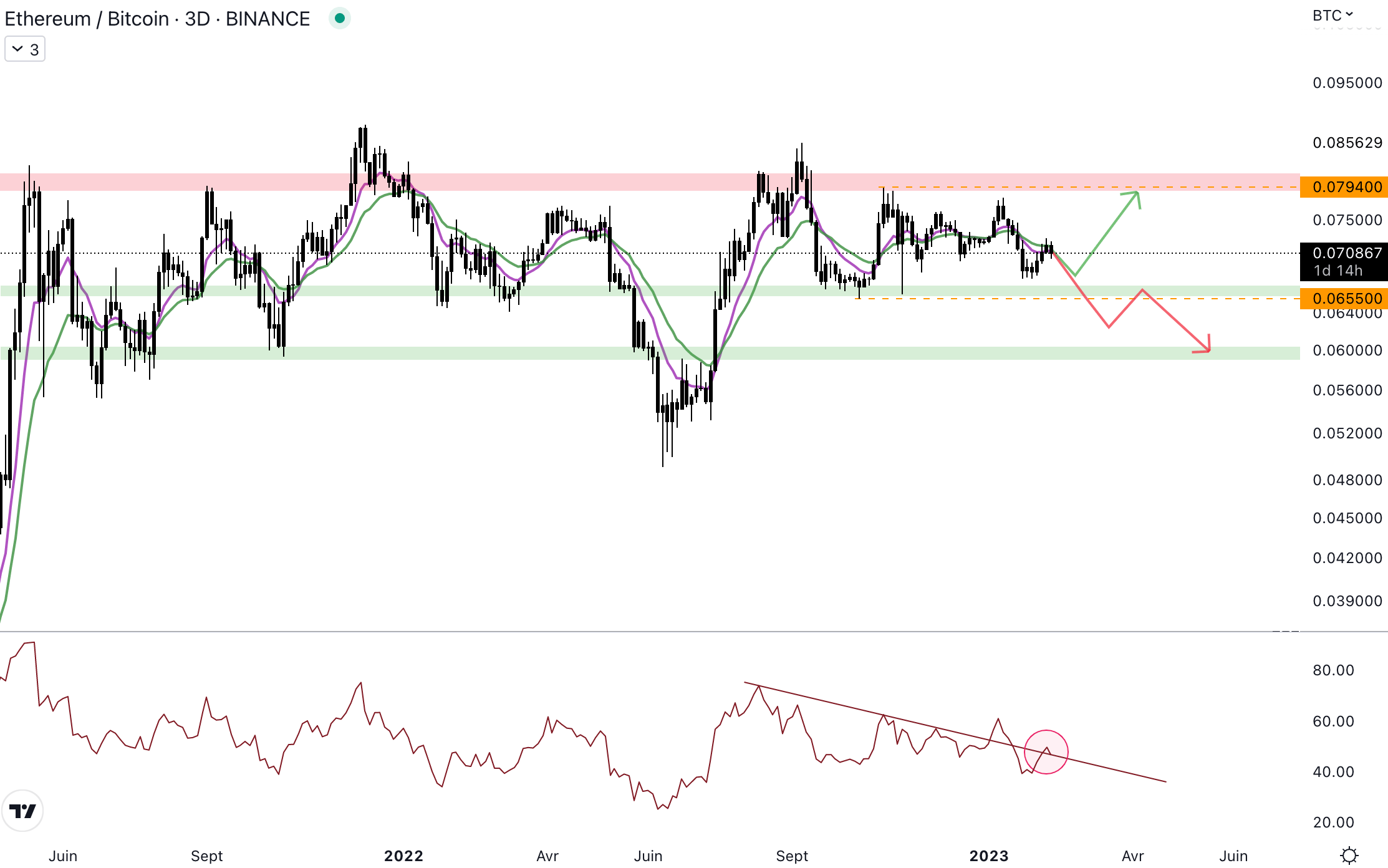The width and height of the screenshot is (1388, 868).
Task: Click the RSI 80.00 scale label
Action: pyautogui.click(x=1333, y=670)
